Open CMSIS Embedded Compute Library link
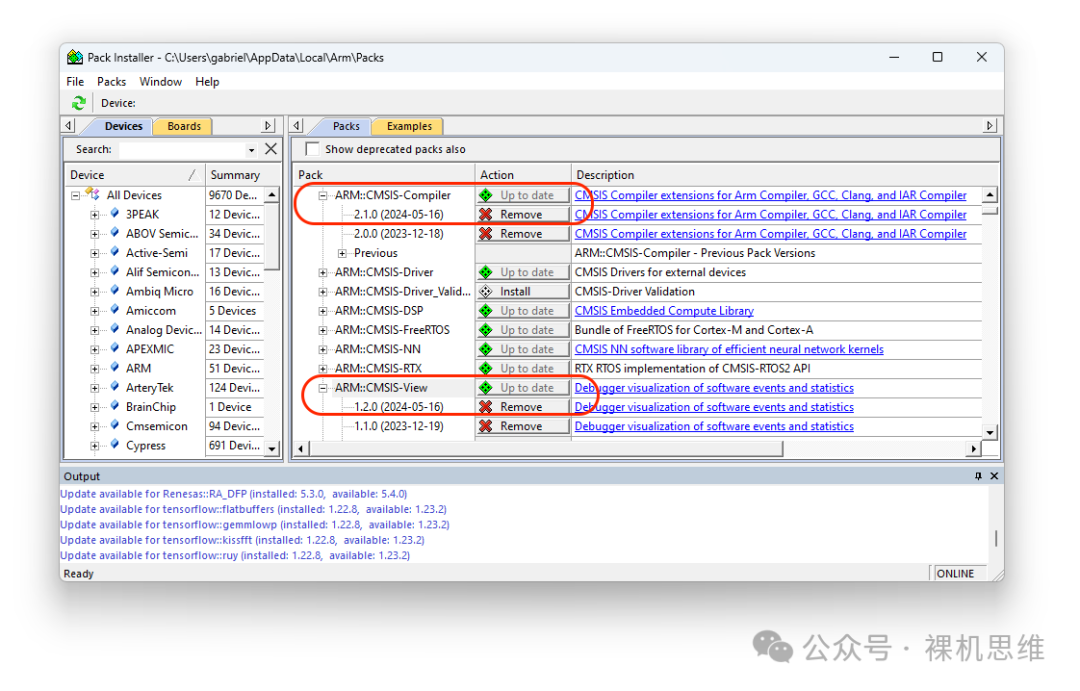This screenshot has width=1080, height=691. [x=664, y=311]
